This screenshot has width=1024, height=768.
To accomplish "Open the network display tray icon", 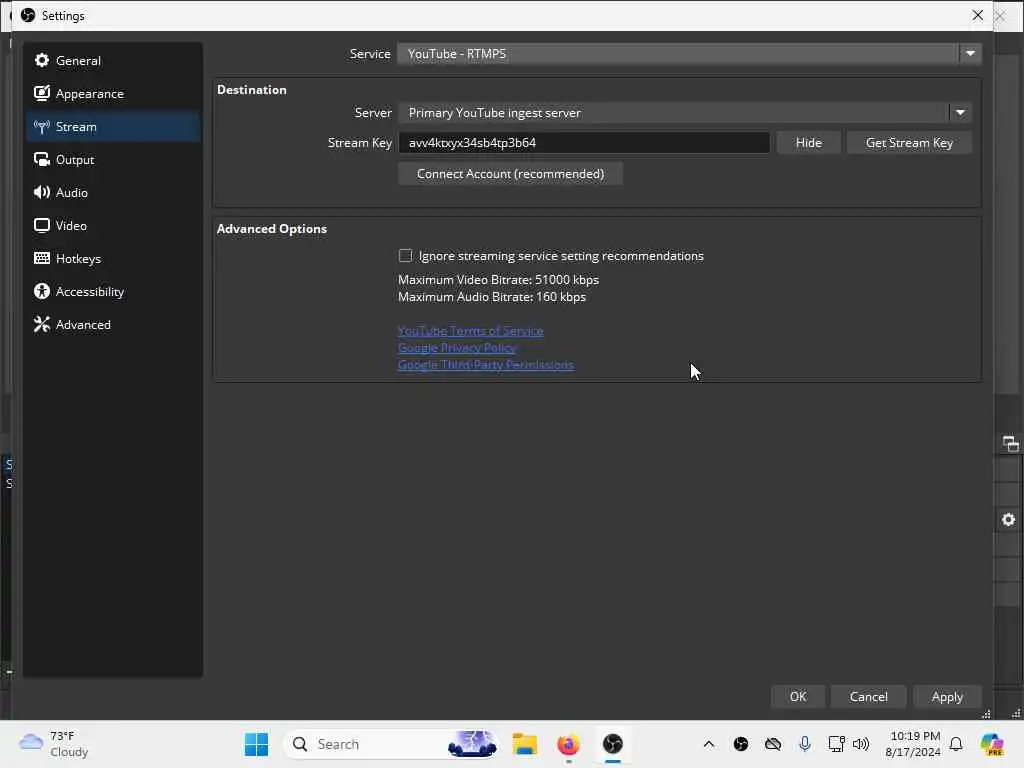I will tap(836, 744).
